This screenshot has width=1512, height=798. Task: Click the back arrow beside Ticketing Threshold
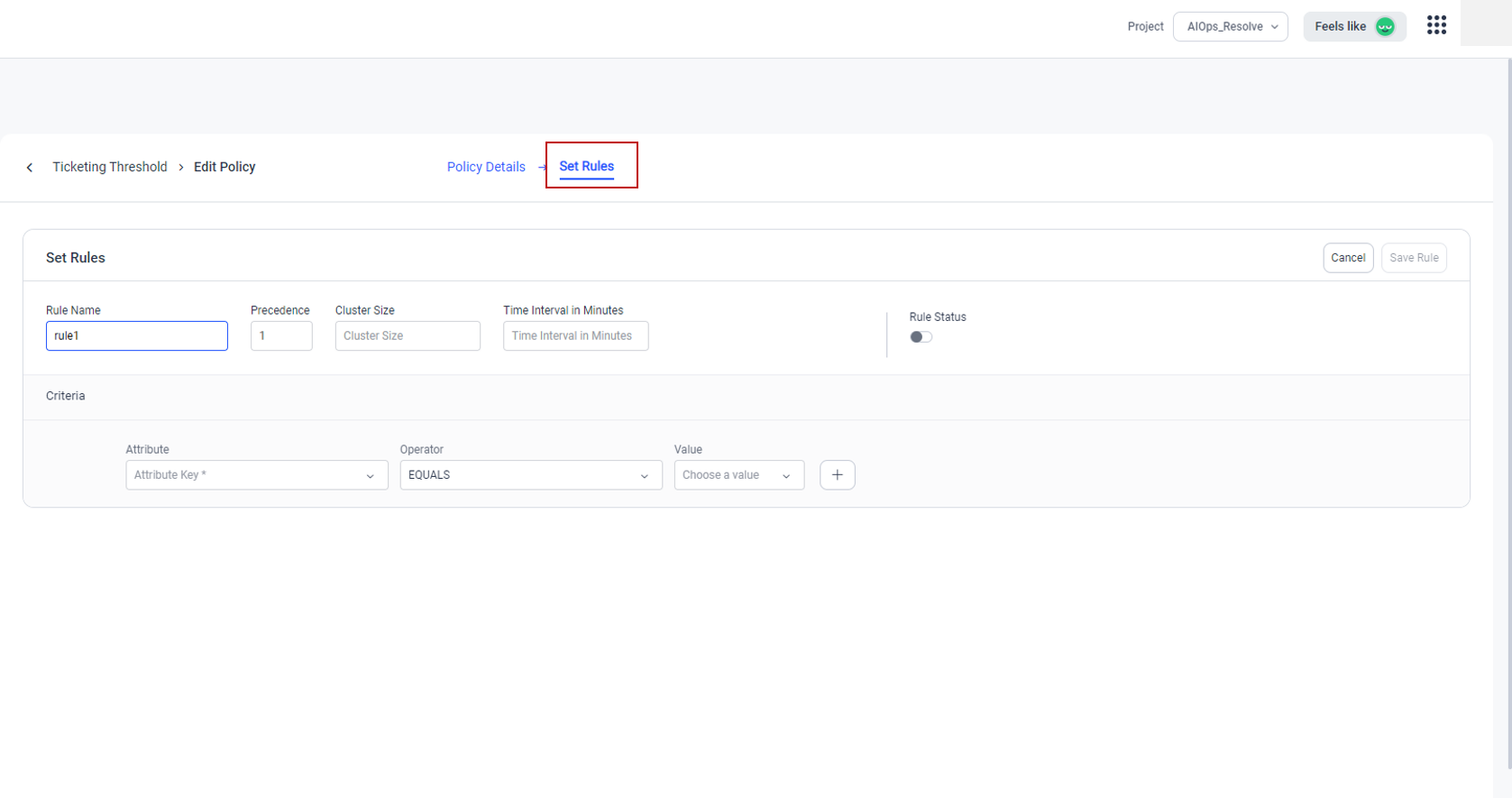(30, 168)
